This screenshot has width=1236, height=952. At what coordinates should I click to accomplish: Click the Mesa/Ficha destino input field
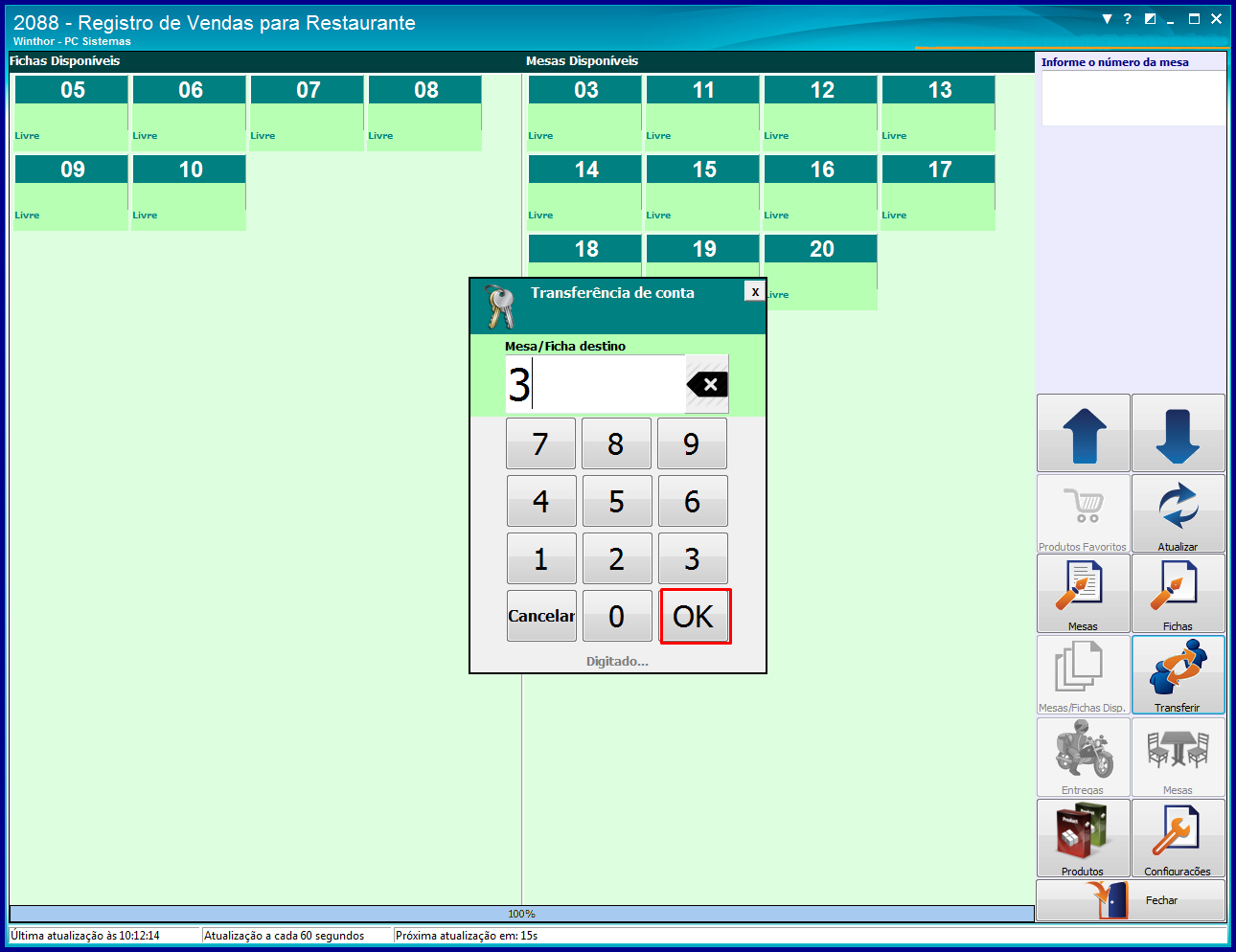click(595, 384)
